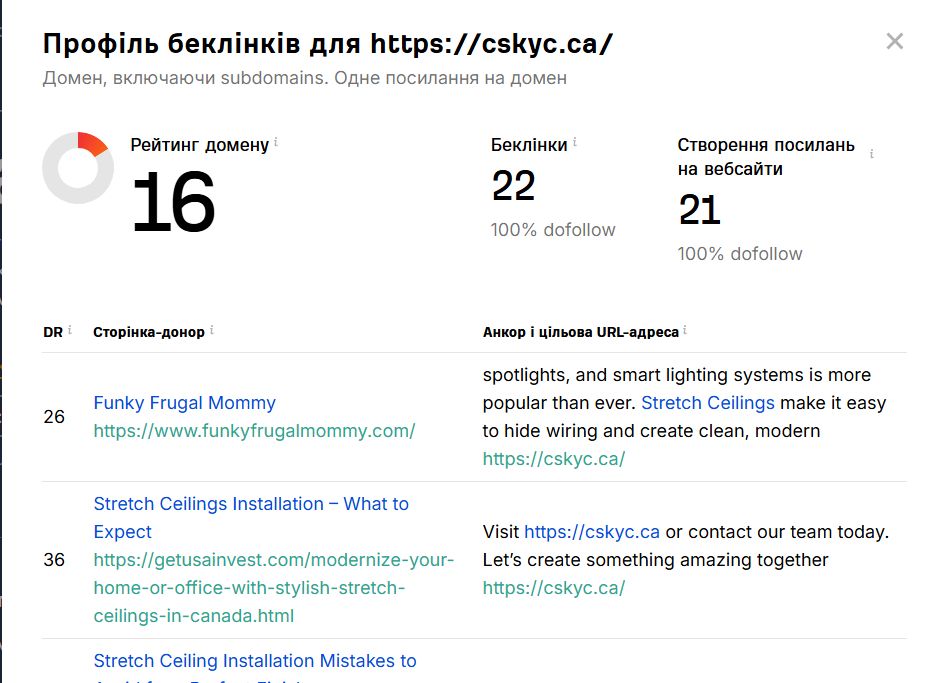946x683 pixels.
Task: Click the backlinks count 22
Action: point(513,186)
